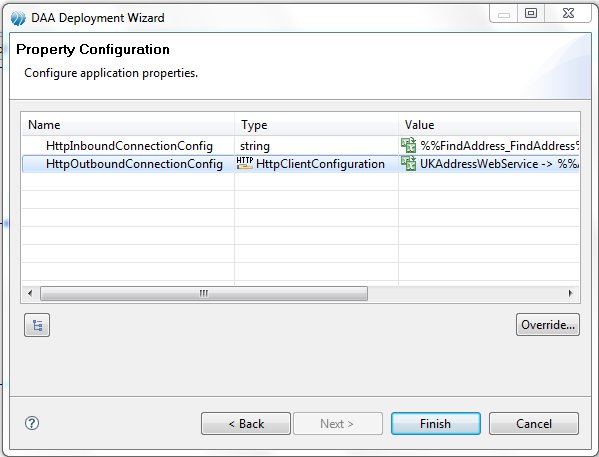Sort by the Value column header

tap(489, 125)
